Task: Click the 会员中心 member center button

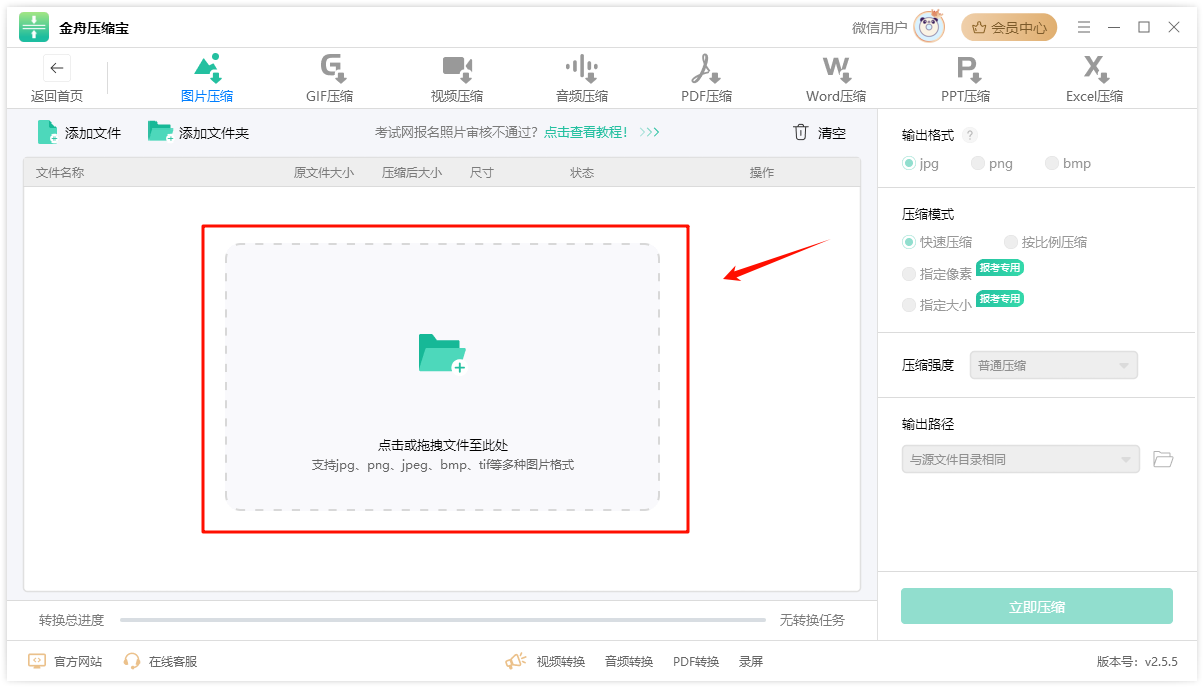Action: pos(1009,28)
